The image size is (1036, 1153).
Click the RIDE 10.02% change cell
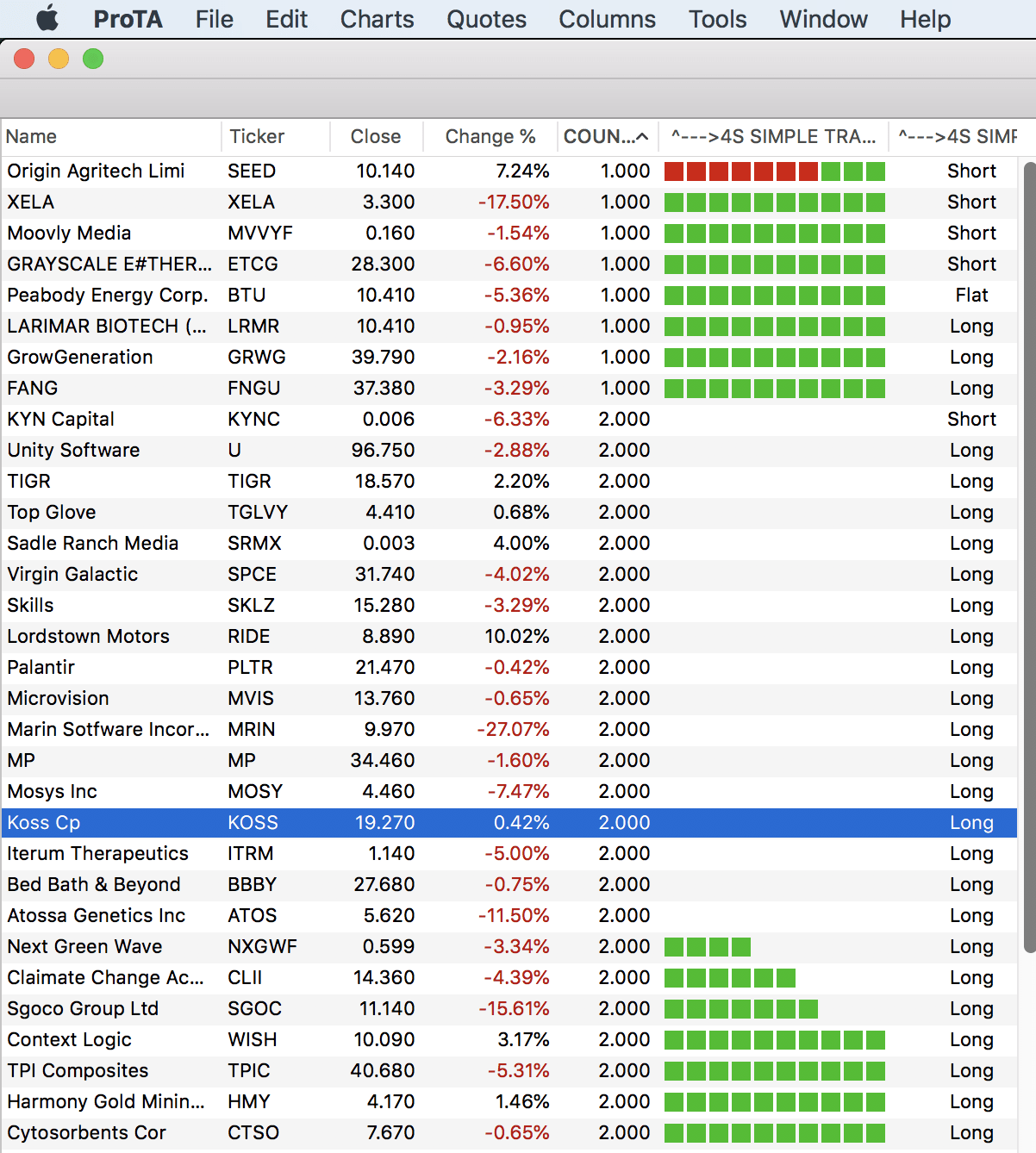click(517, 636)
